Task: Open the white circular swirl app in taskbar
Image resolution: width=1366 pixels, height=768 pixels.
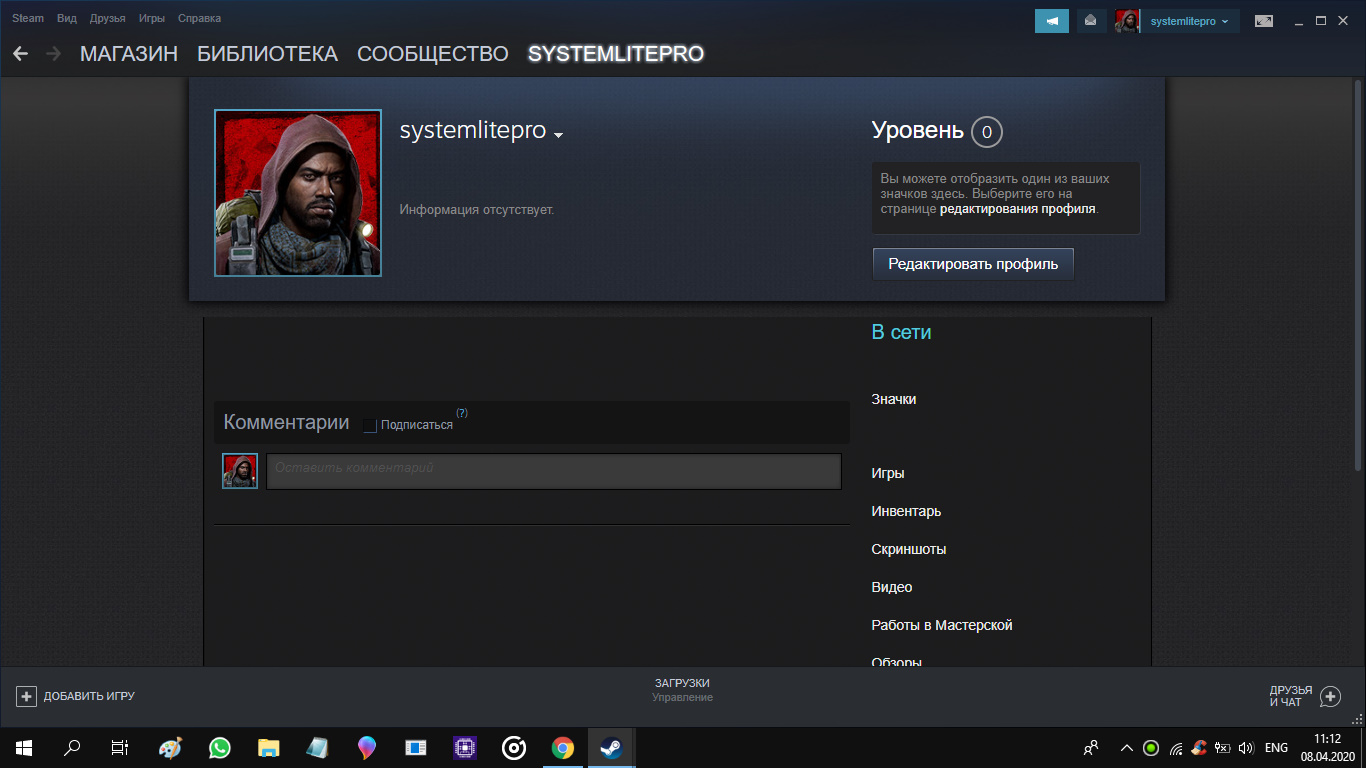Action: 514,747
